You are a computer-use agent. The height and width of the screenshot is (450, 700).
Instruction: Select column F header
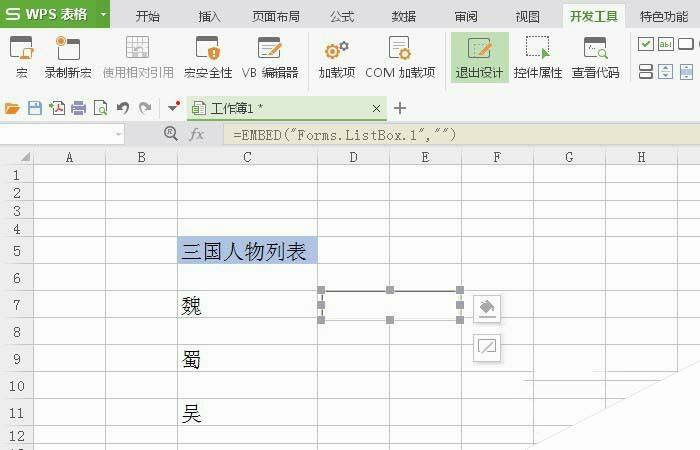(497, 157)
